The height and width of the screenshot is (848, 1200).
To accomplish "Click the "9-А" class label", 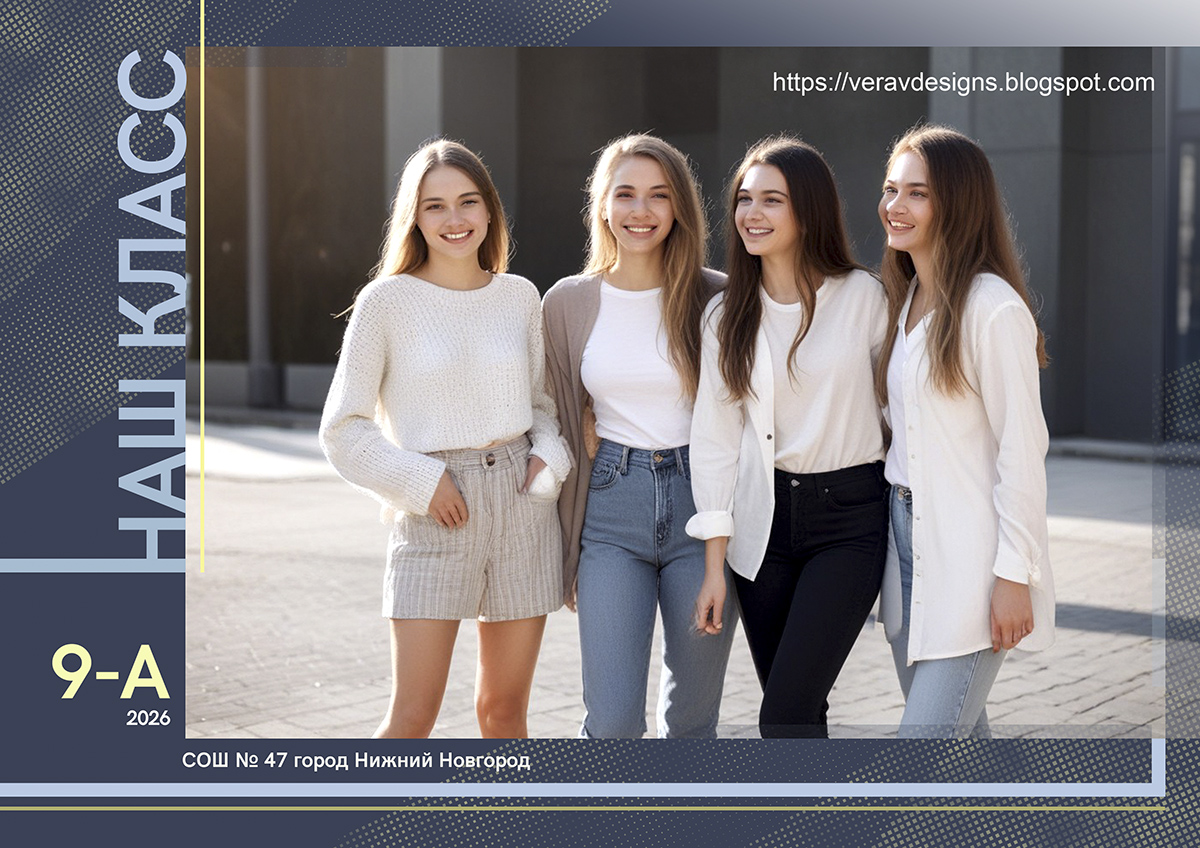I will coord(111,672).
